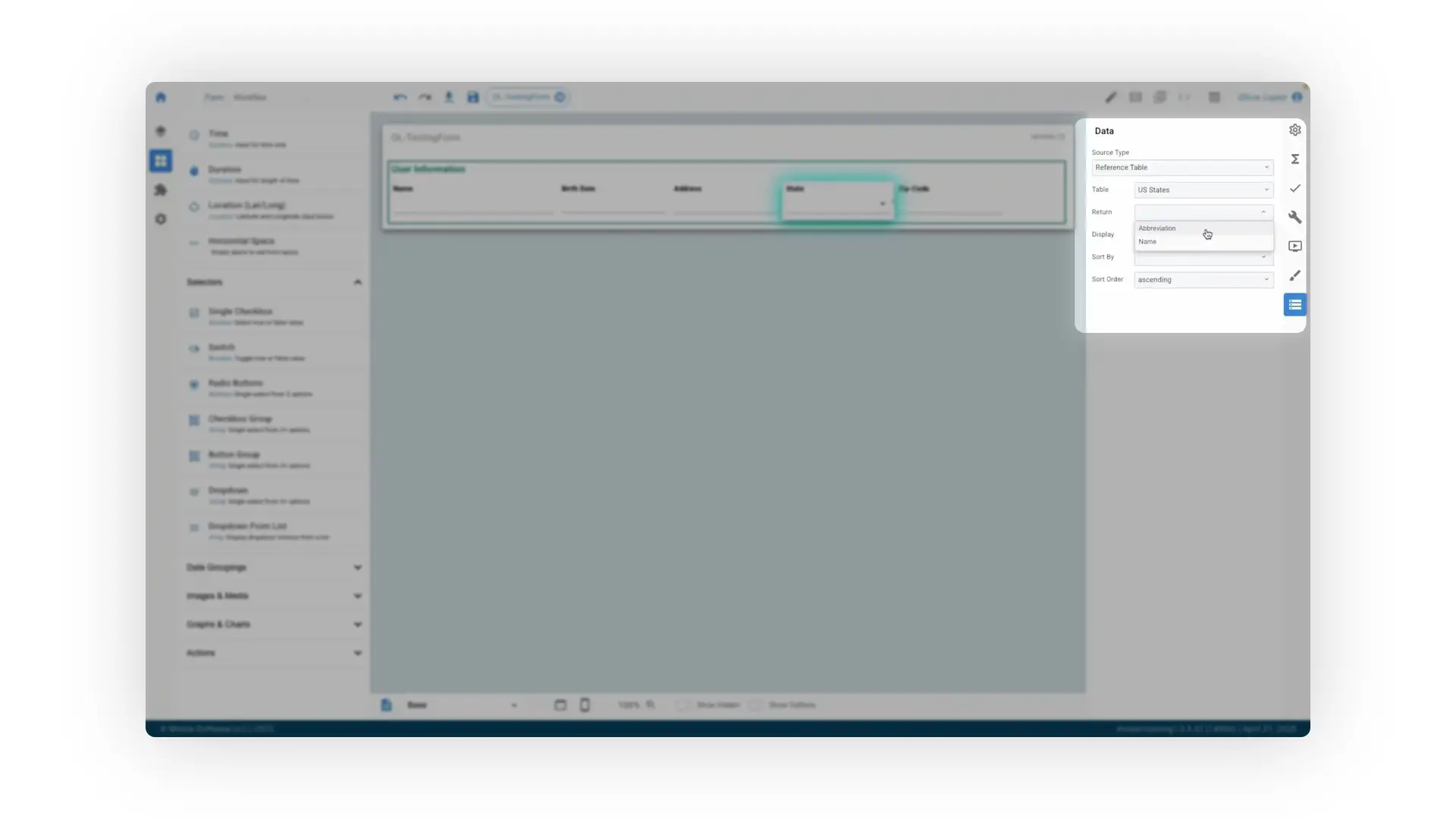Click the Home icon in the left sidebar
Screen dimensions: 1456x819
pyautogui.click(x=161, y=97)
